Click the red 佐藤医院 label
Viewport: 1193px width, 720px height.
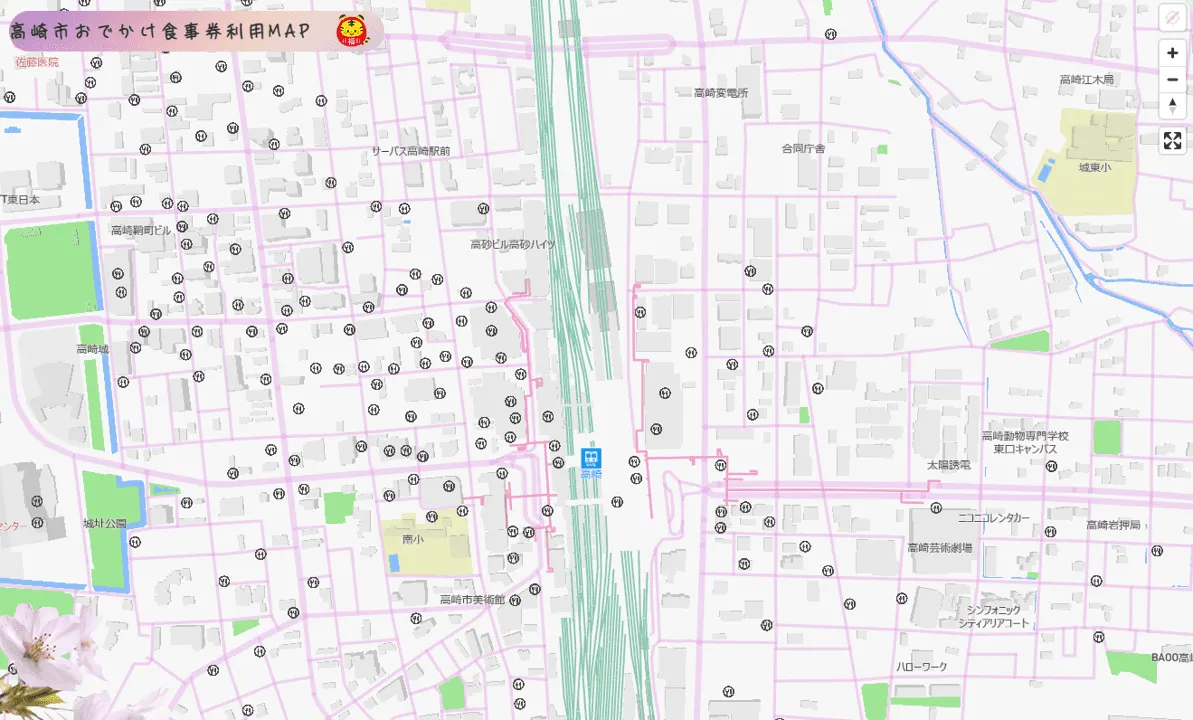click(37, 62)
